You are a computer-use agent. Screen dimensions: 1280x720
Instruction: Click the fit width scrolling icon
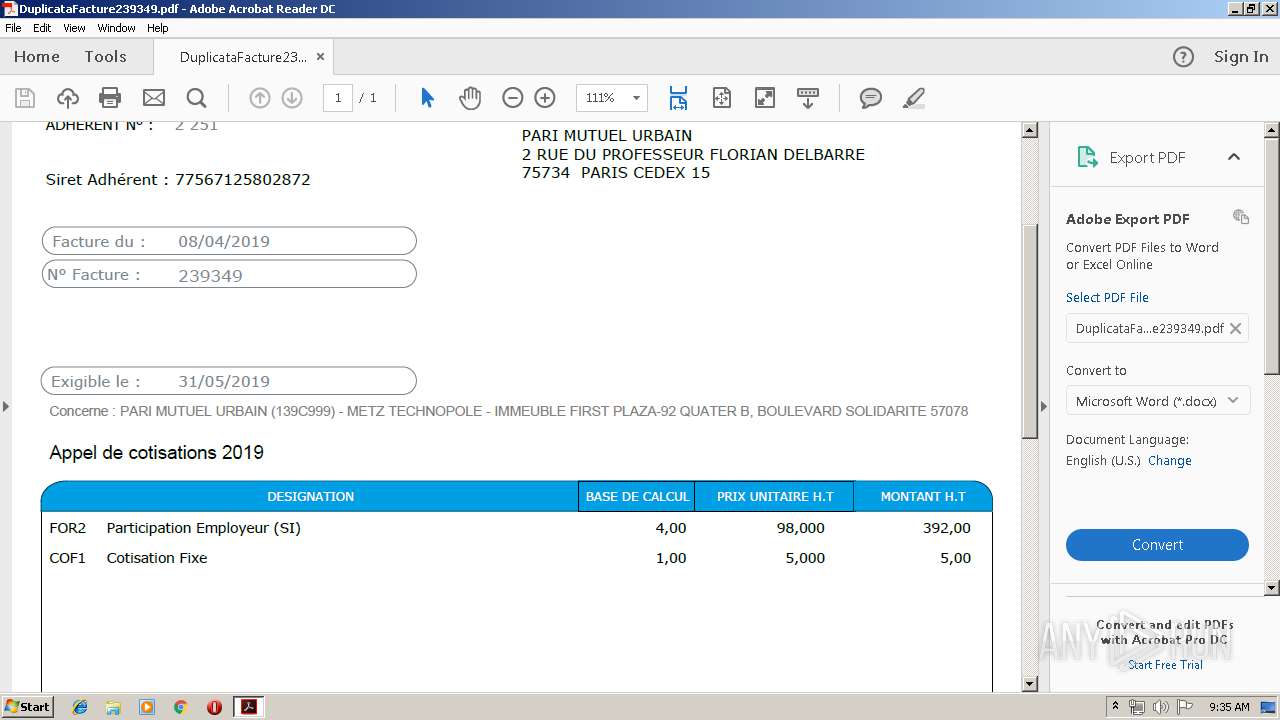[678, 98]
